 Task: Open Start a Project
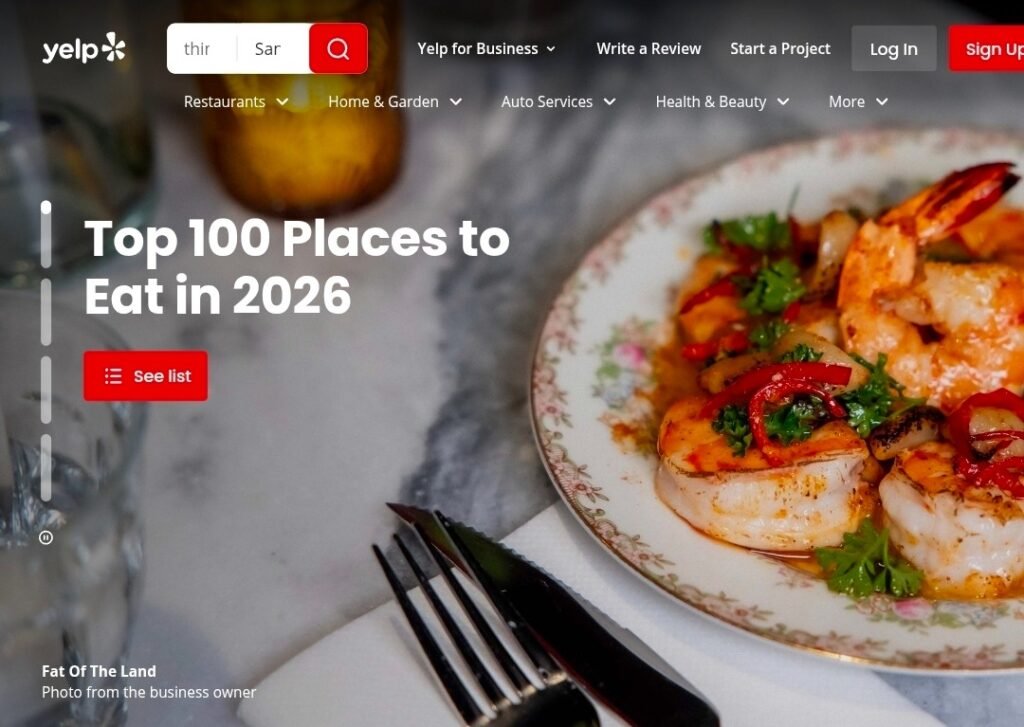(780, 49)
